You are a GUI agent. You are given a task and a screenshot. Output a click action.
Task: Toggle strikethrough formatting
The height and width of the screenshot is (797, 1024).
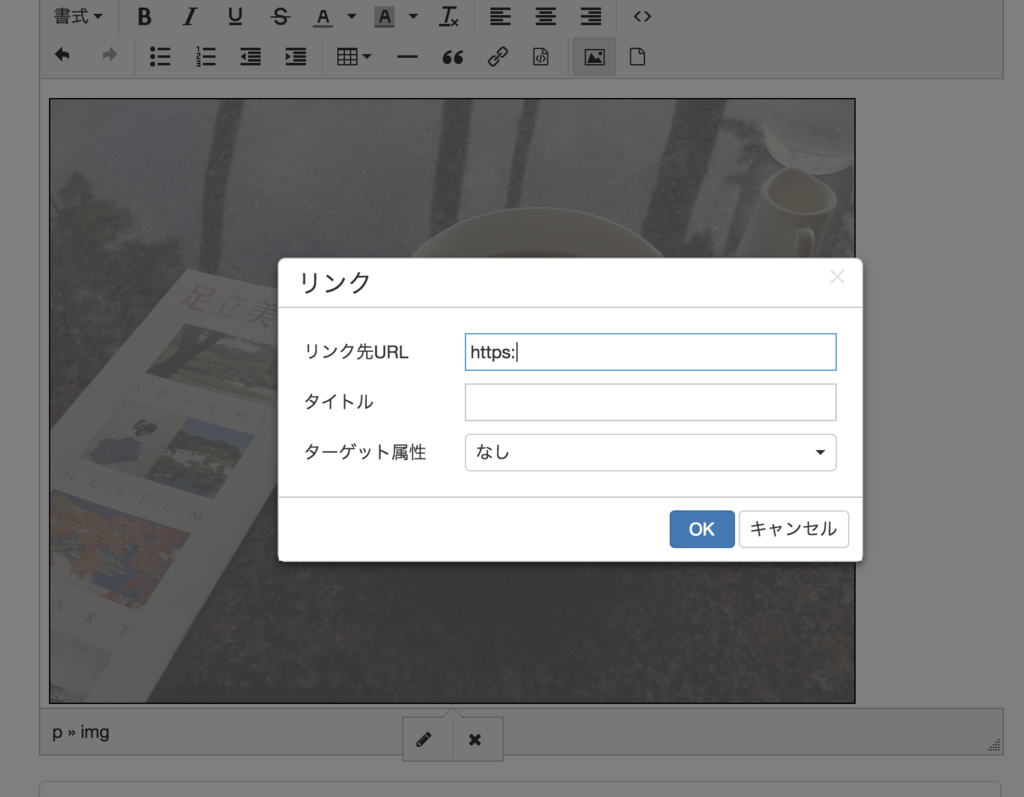tap(280, 17)
